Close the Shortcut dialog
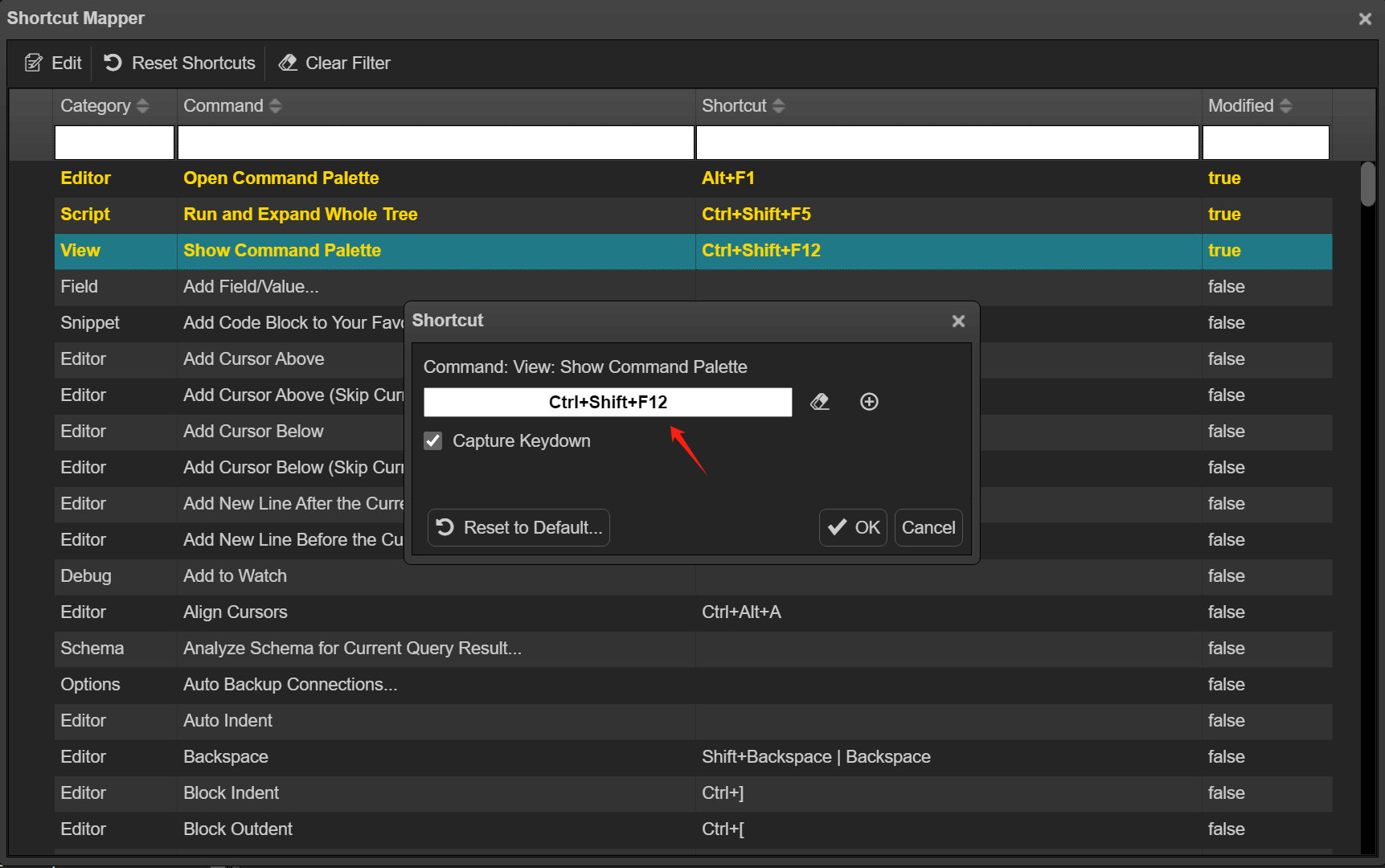Screen dimensions: 1385x868 point(958,321)
